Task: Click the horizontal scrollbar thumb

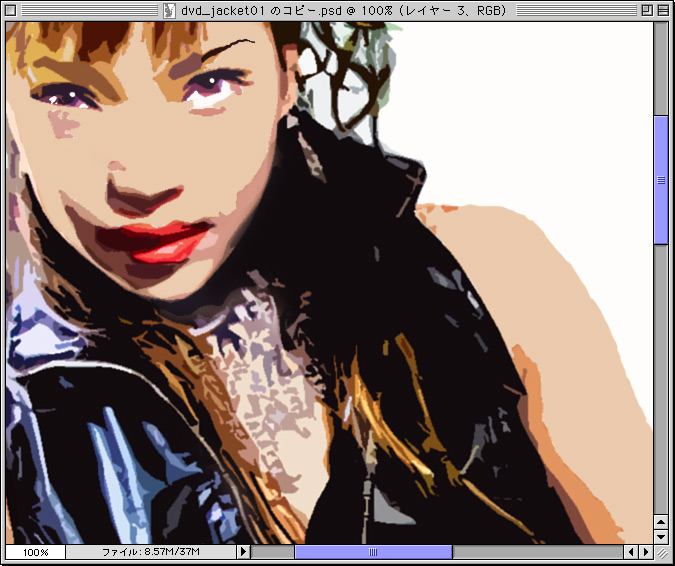Action: pyautogui.click(x=373, y=552)
